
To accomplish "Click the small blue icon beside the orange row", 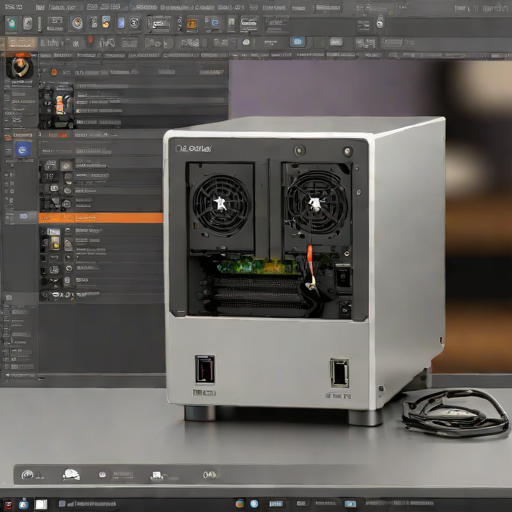I will (x=23, y=216).
